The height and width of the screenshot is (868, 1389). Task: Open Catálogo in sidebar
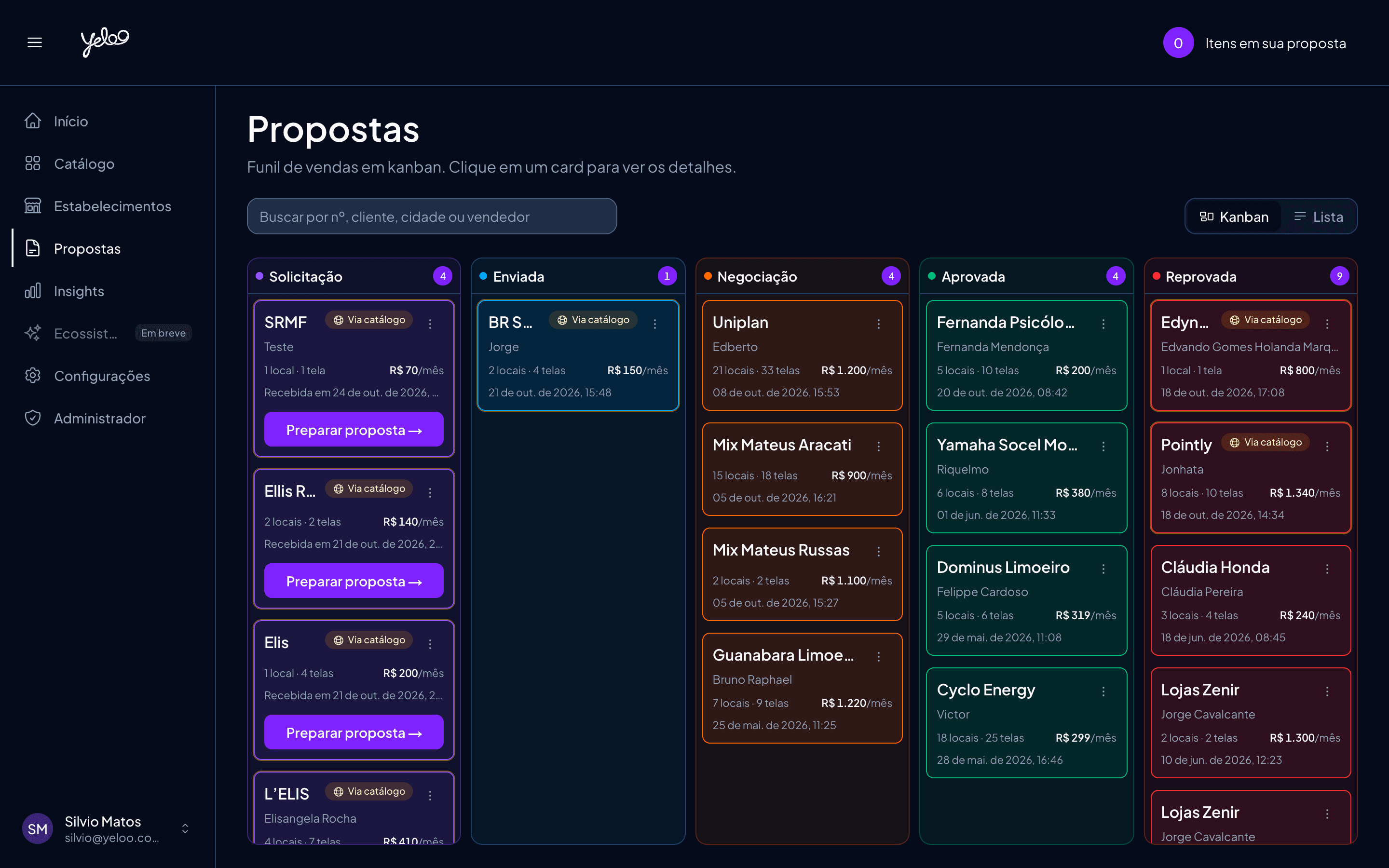84,163
